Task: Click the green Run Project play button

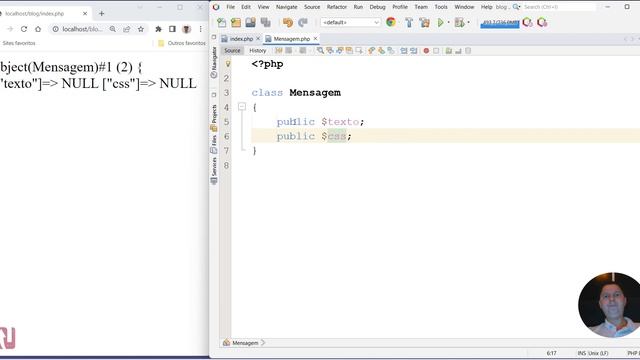Action: click(440, 22)
